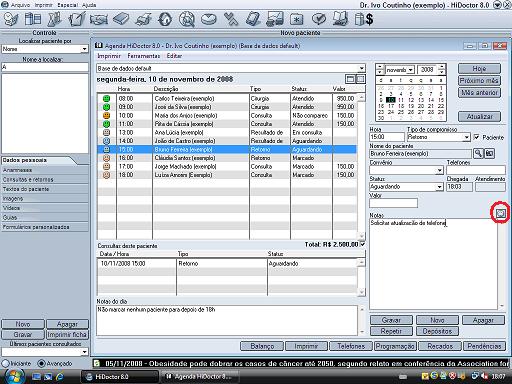Click the handshake toolbar icon
Image resolution: width=512 pixels, height=384 pixels.
point(99,20)
